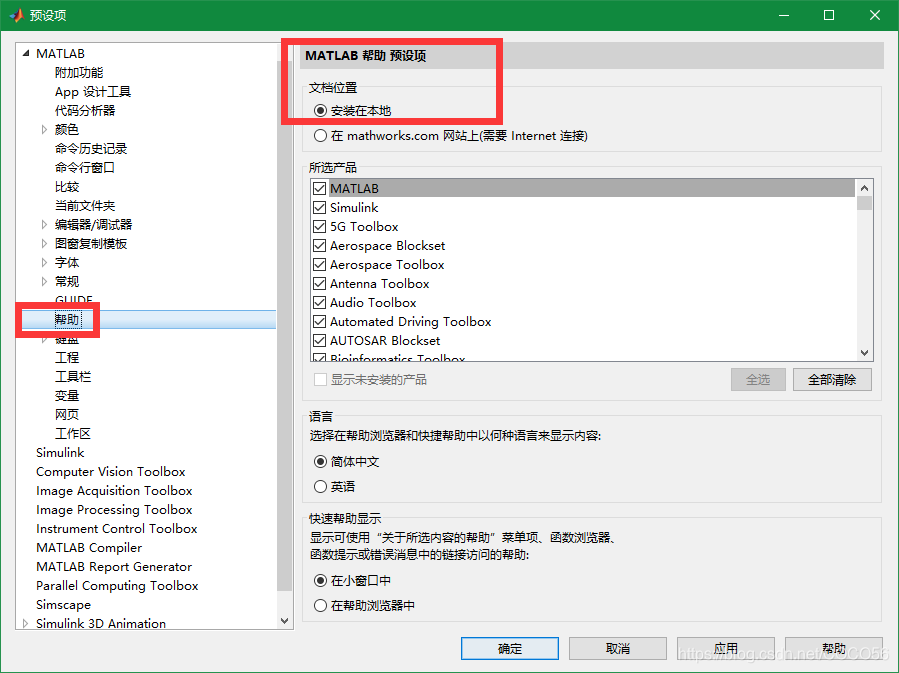Toggle Audio Toolbox checkbox
This screenshot has width=899, height=673.
point(319,302)
